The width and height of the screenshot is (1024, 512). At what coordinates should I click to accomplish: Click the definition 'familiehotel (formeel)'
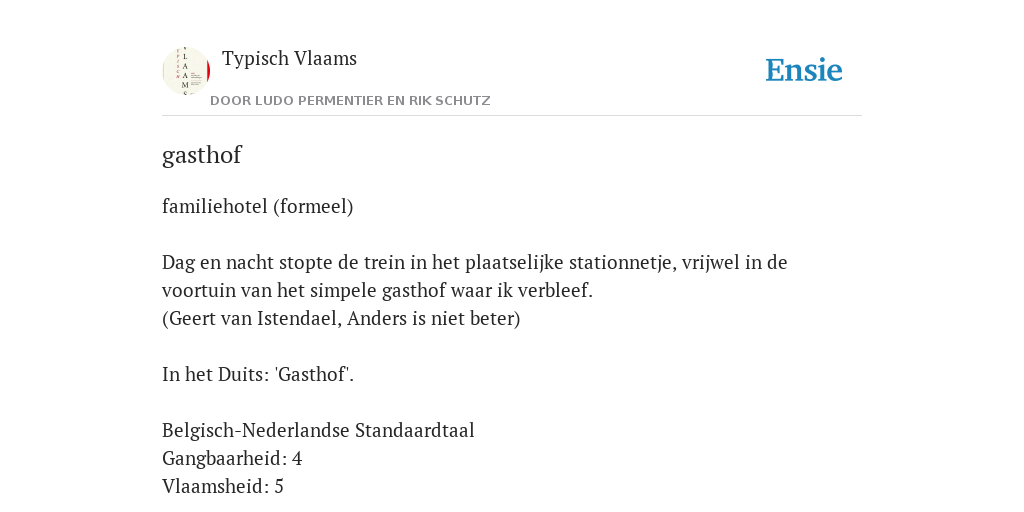(257, 206)
